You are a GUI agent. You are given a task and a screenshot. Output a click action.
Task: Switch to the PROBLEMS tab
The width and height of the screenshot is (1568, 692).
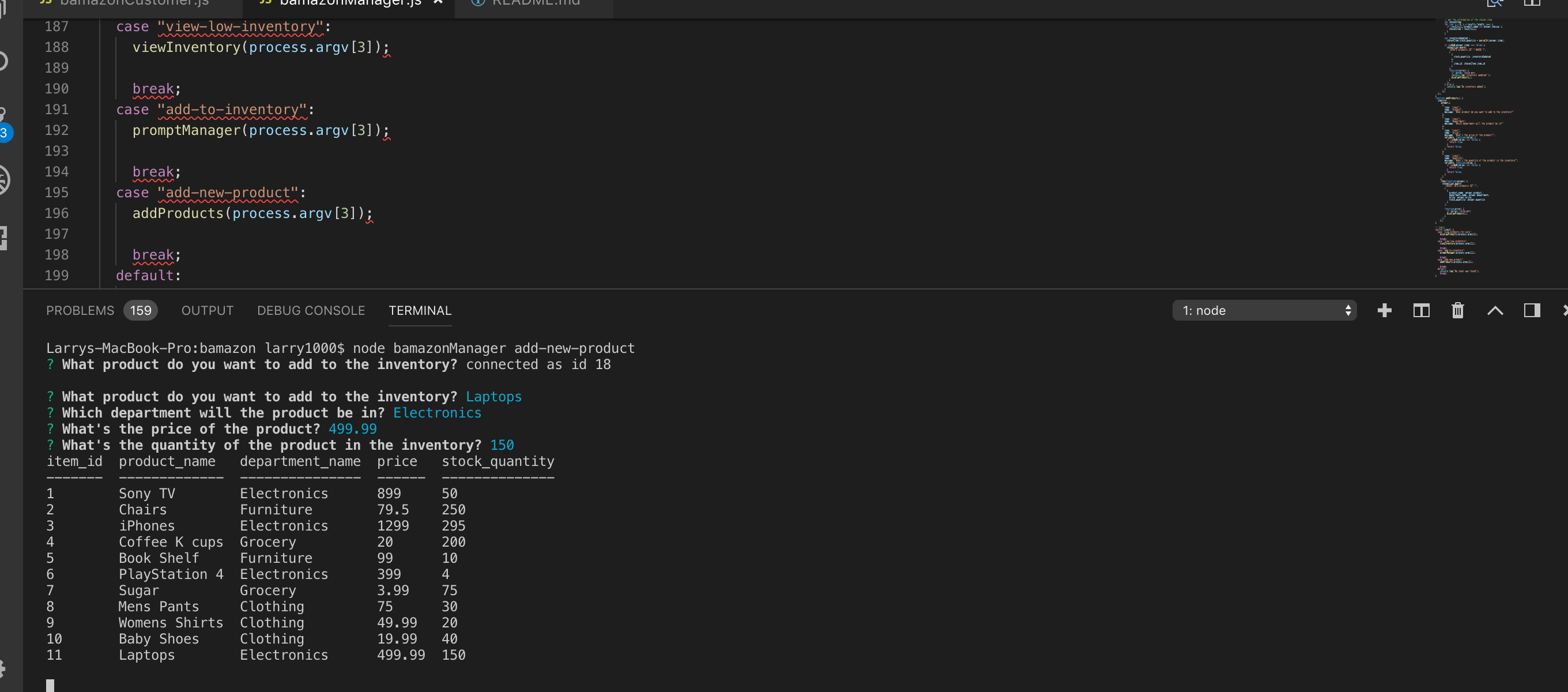[x=80, y=311]
